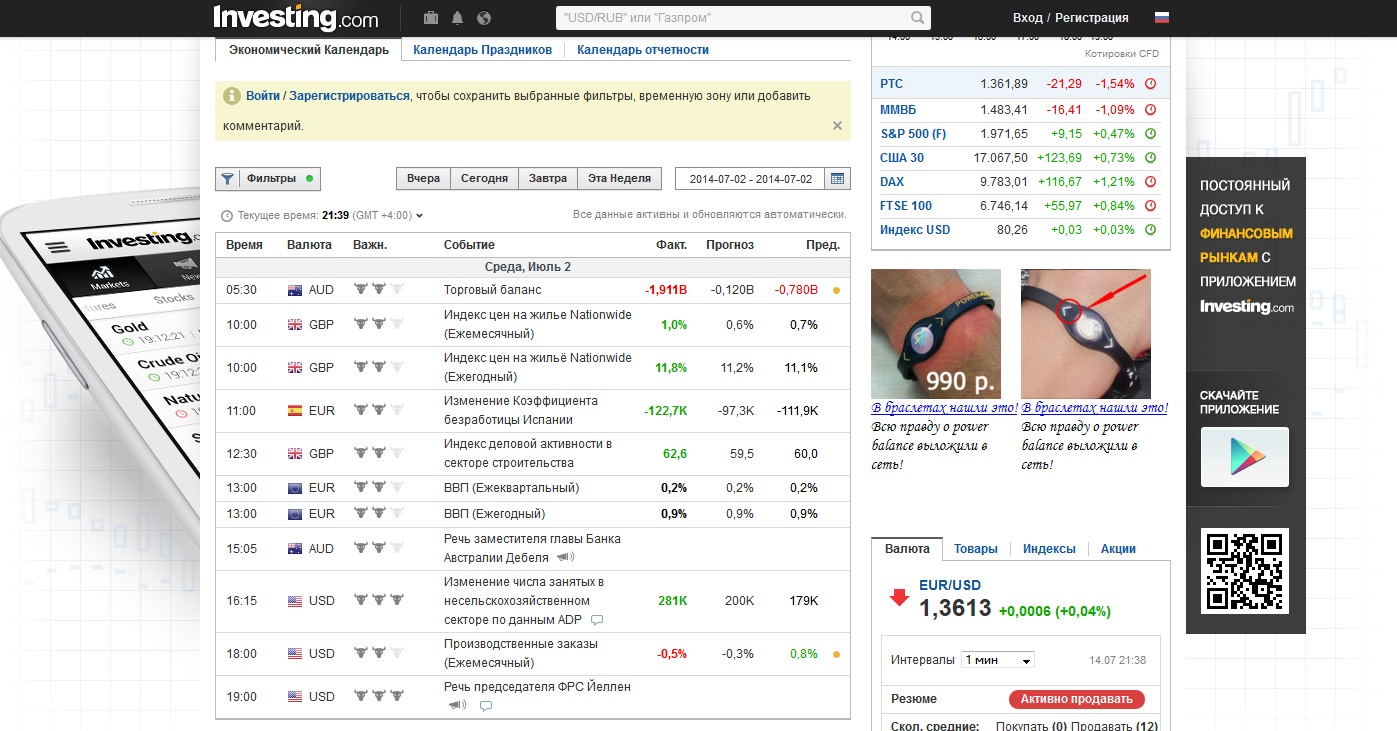
Task: Click the clock status icon in PTC row
Action: [x=1150, y=84]
